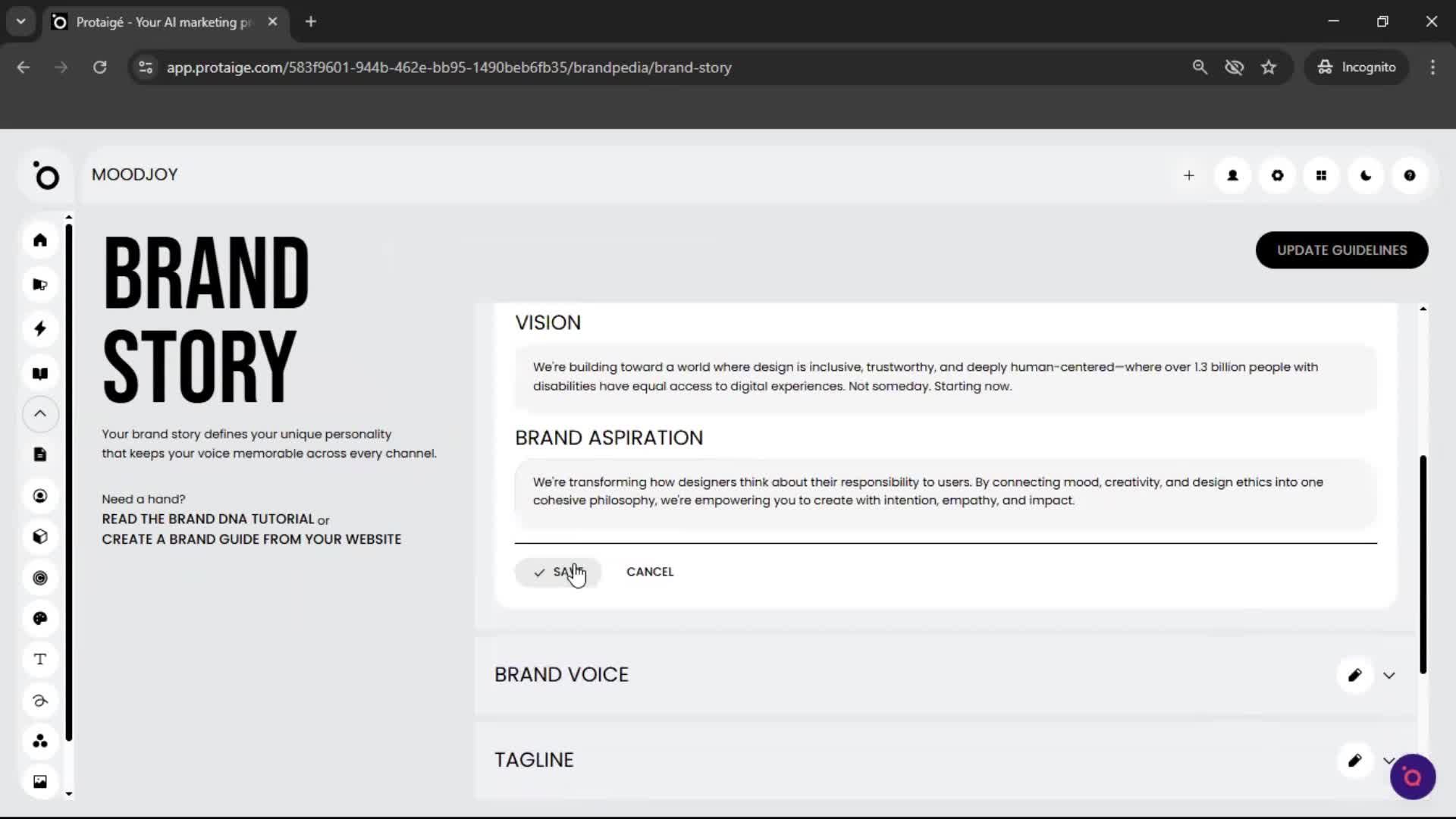Viewport: 1456px width, 819px height.
Task: Toggle dark mode with the moon icon
Action: coord(1365,175)
